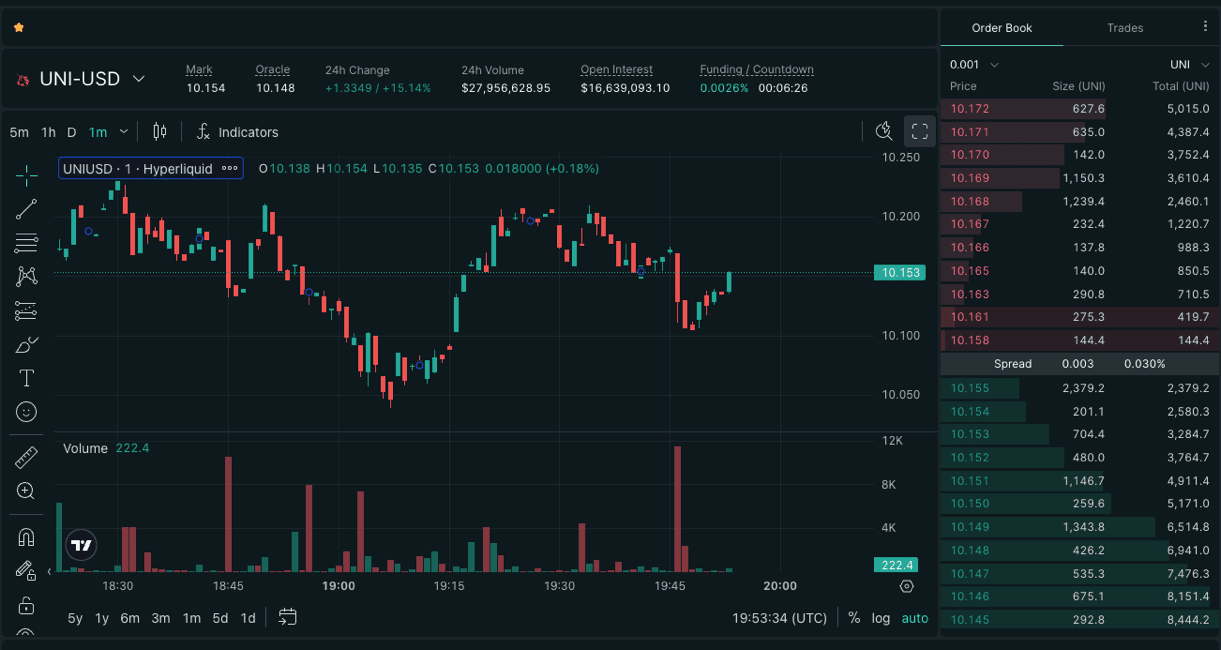Click the 10.168 ask price row
Image resolution: width=1221 pixels, height=650 pixels.
1080,202
